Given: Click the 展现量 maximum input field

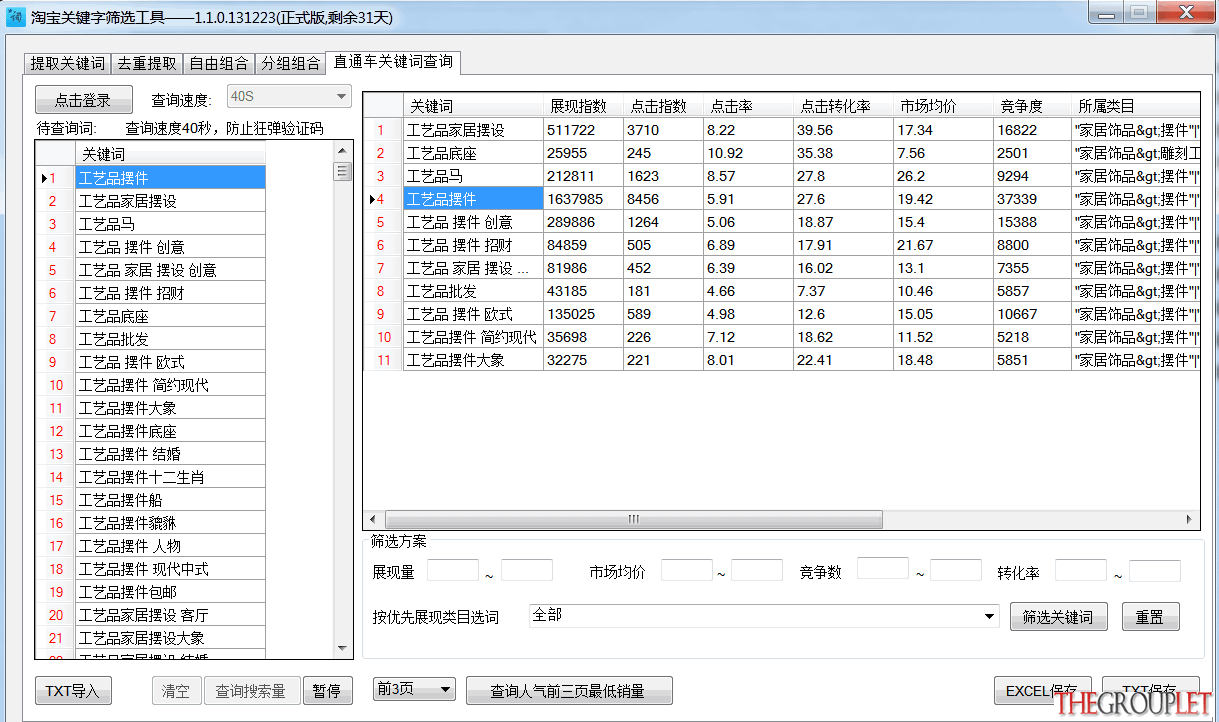Looking at the screenshot, I should 527,570.
